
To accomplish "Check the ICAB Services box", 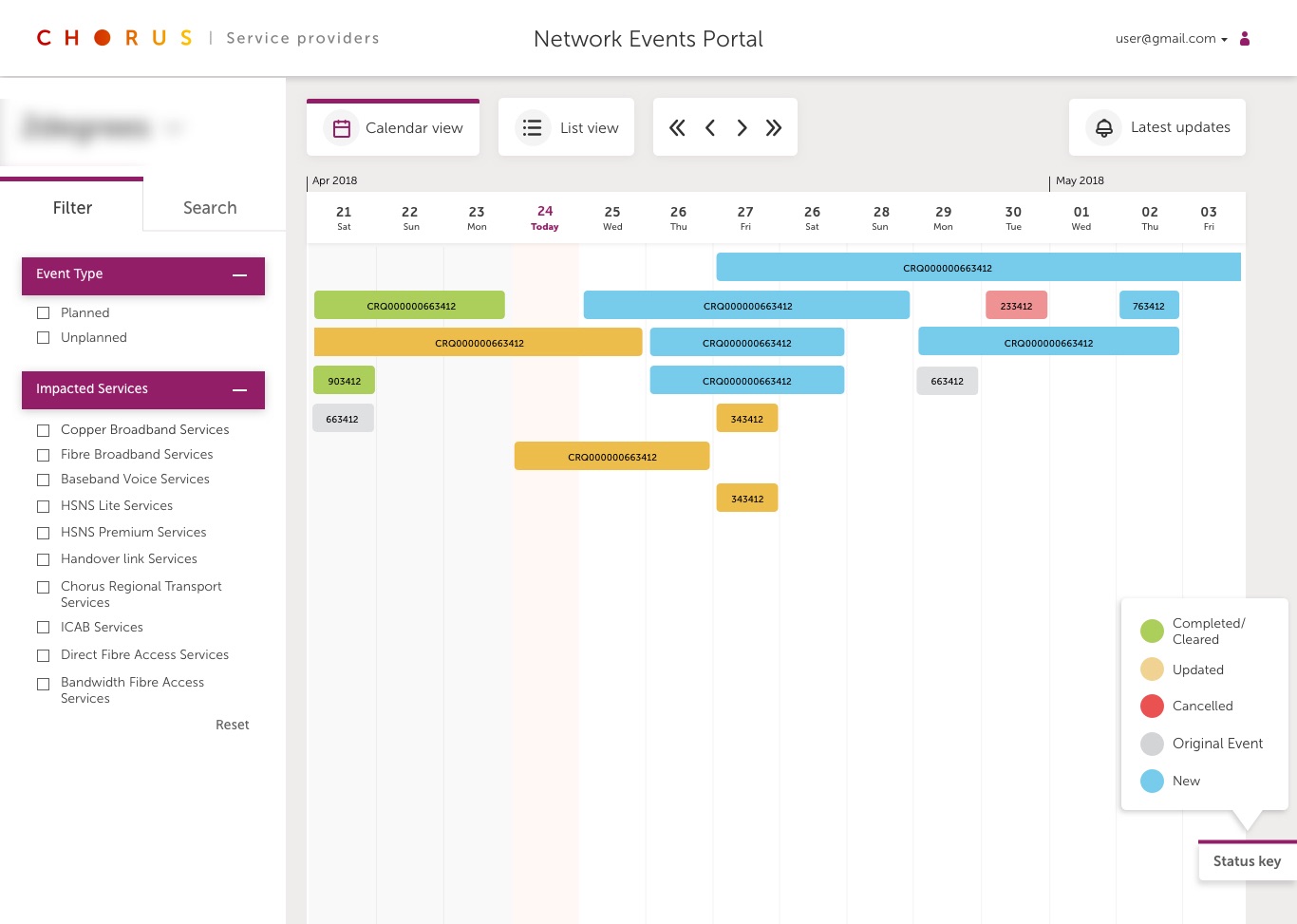I will coord(43,627).
